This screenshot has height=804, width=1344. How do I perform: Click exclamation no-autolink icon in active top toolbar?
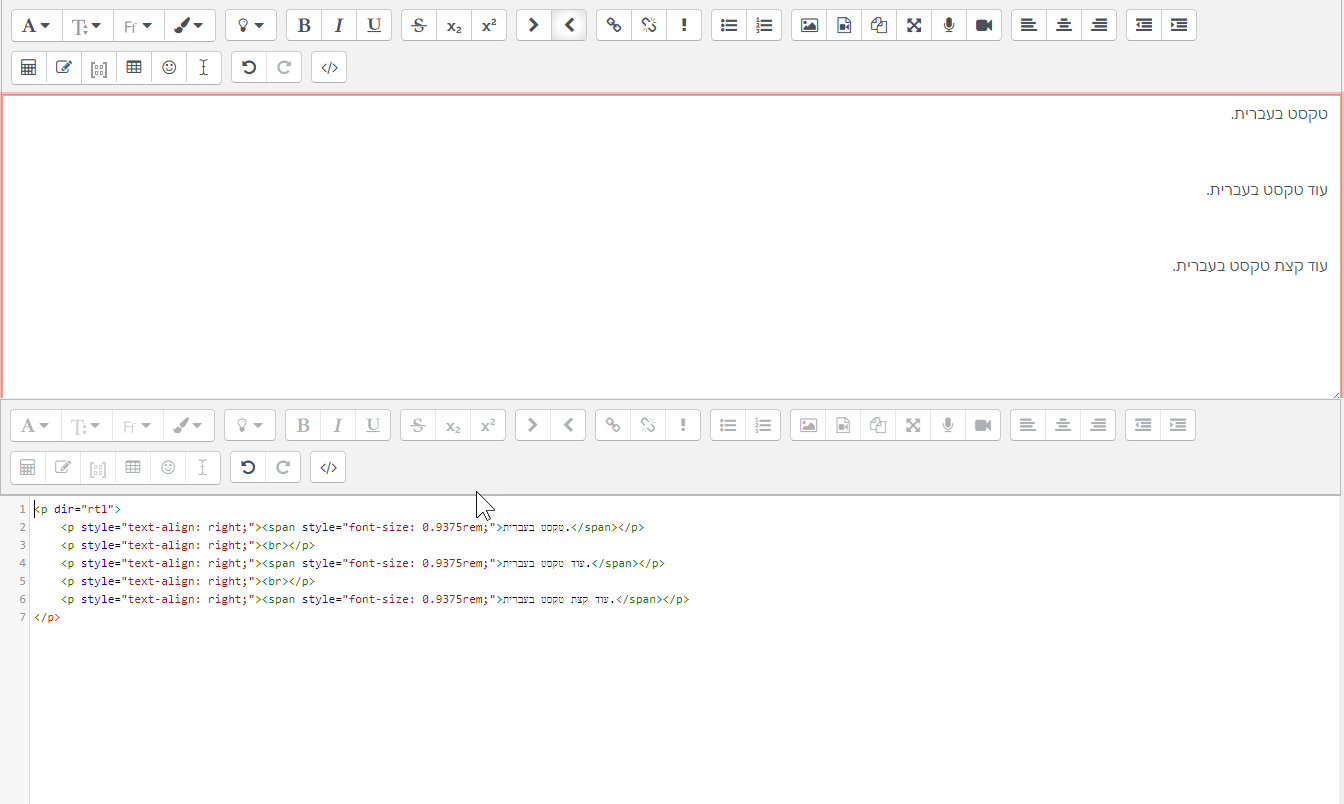tap(684, 25)
